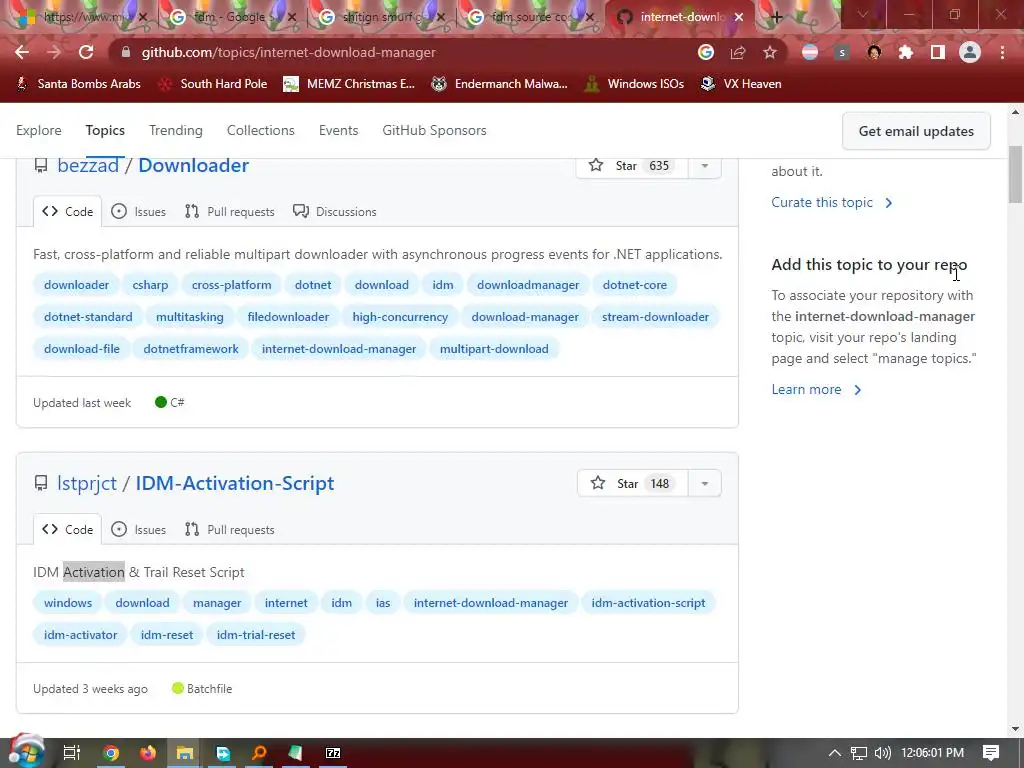Open the Santa Bombs Arabs bookmark
This screenshot has width=1024, height=768.
tap(78, 84)
